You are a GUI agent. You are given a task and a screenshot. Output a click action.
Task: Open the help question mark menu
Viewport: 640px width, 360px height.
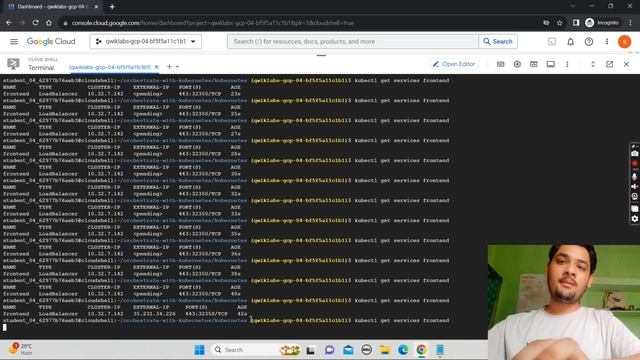click(x=589, y=42)
